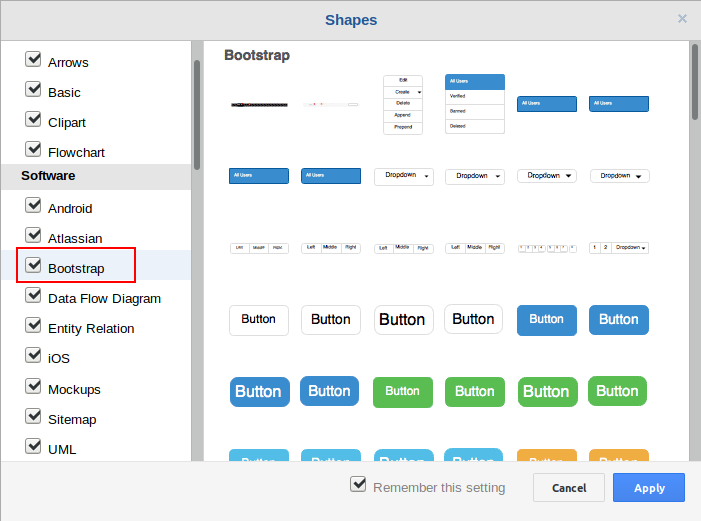Screen dimensions: 701x521
Task: Pick the pagination with Dropdown shape
Action: pos(618,247)
